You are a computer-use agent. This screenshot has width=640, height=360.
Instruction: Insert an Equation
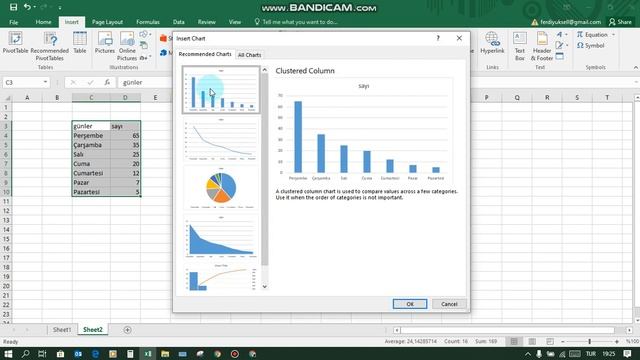[592, 35]
